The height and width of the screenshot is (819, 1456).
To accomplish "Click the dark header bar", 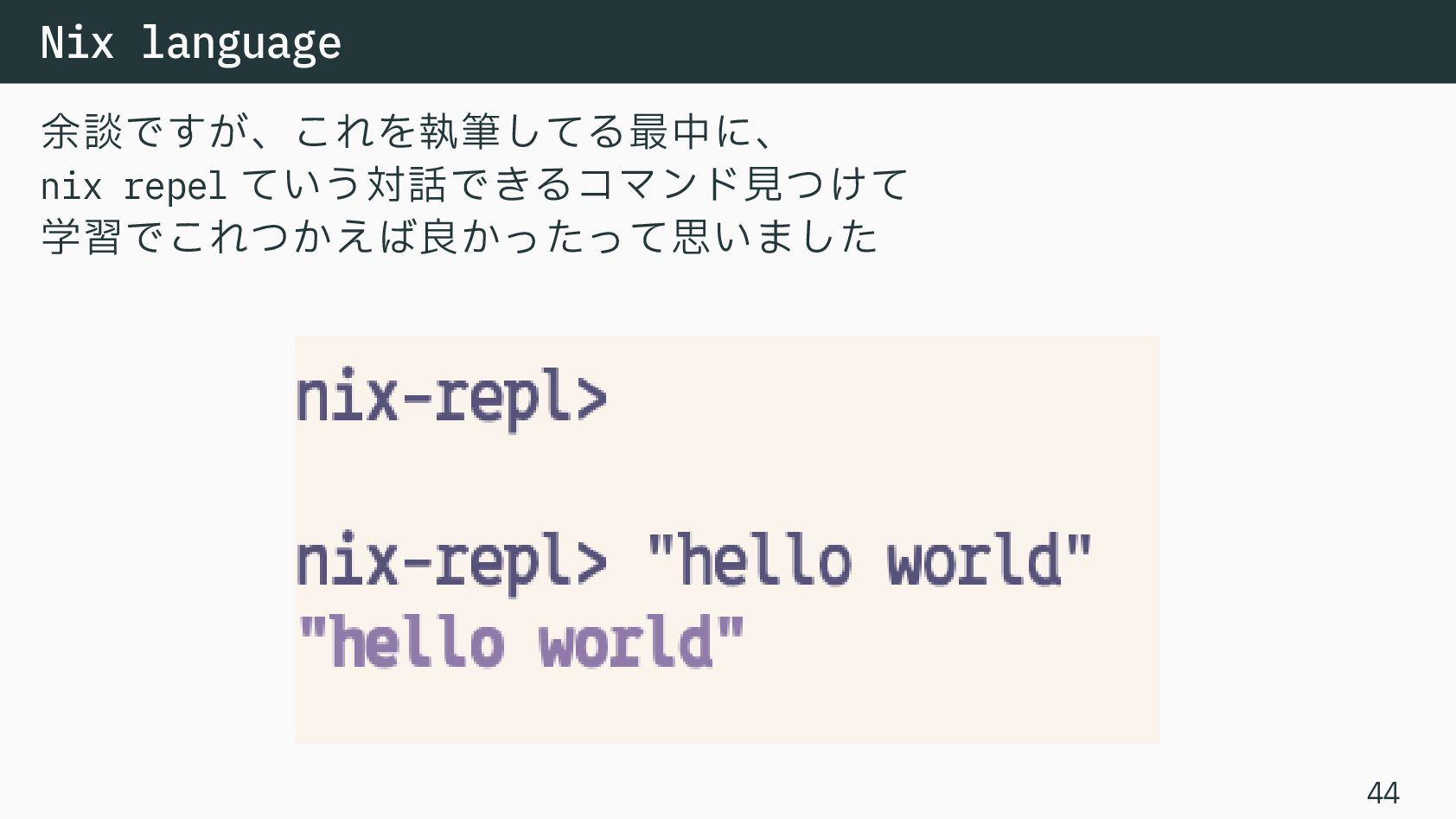I will 728,42.
